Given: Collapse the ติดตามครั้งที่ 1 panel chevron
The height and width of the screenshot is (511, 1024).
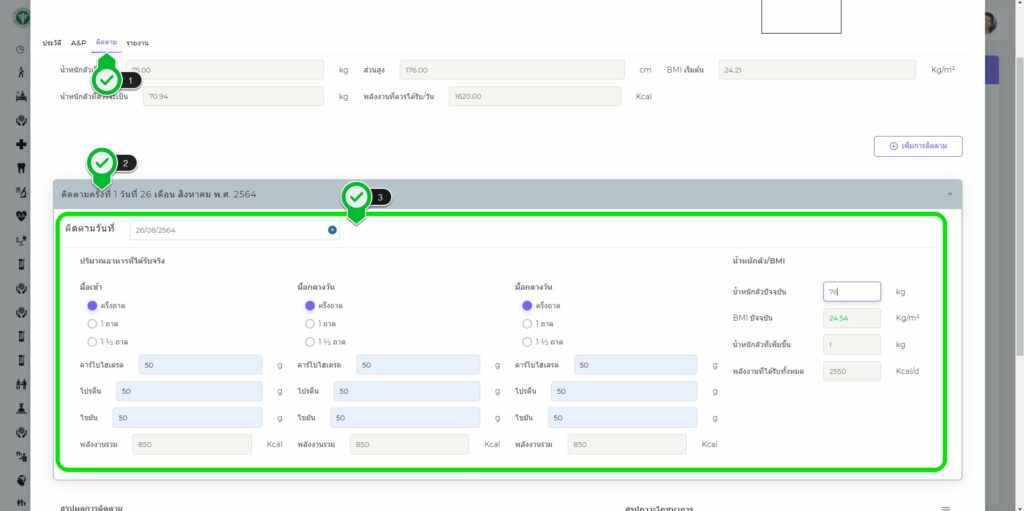Looking at the screenshot, I should point(948,194).
